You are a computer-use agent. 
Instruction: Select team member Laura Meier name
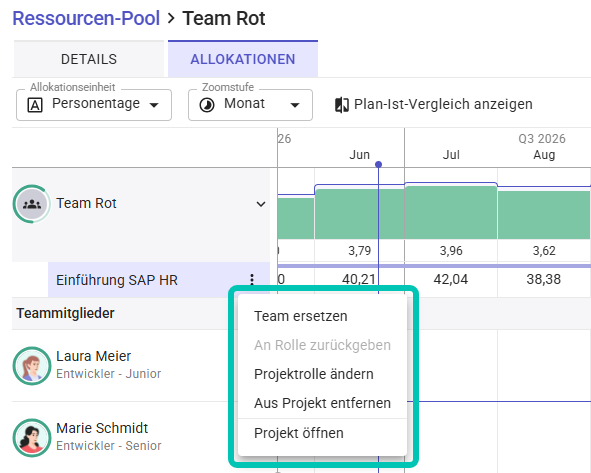(93, 356)
